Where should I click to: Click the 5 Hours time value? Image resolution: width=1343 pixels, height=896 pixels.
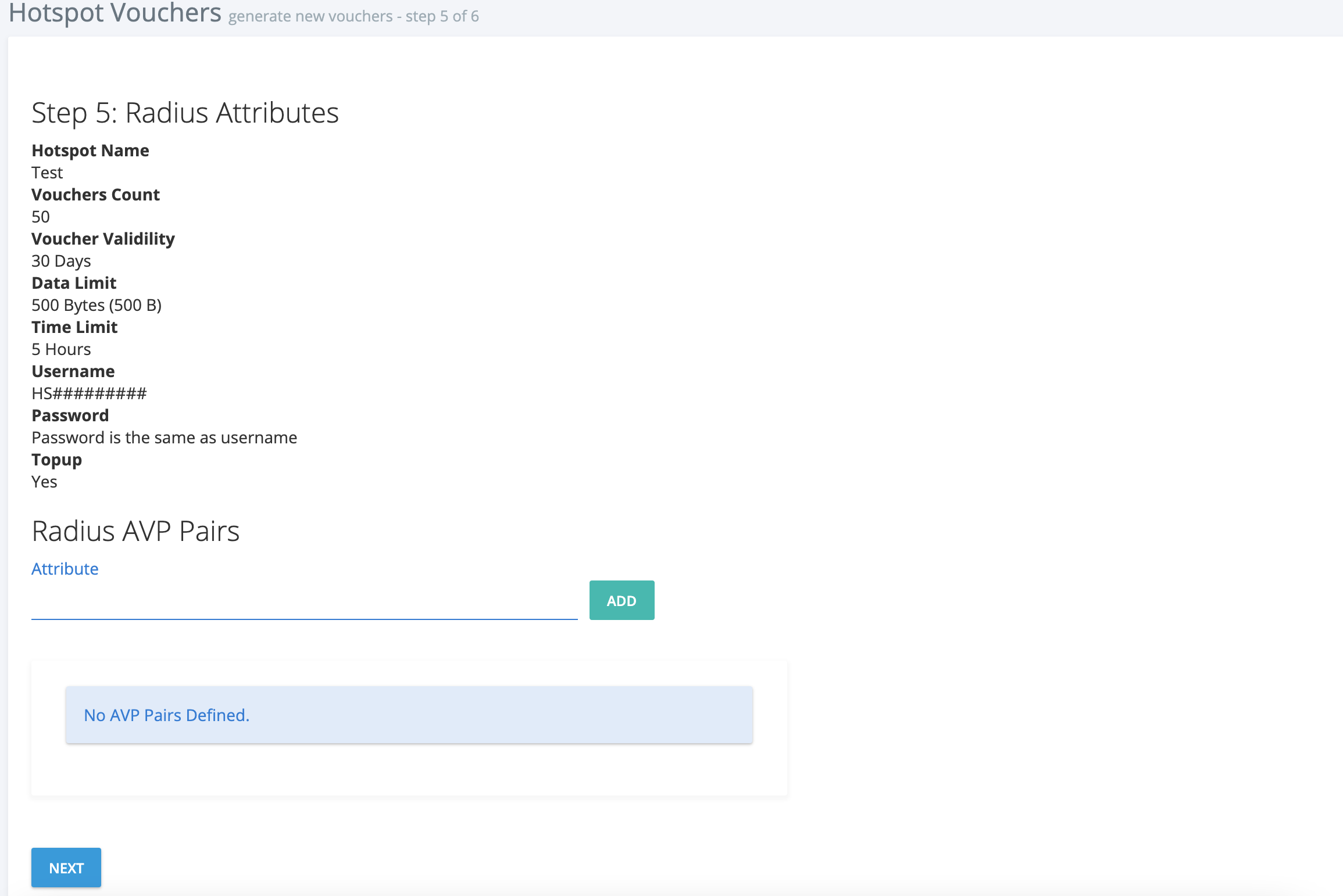pyautogui.click(x=61, y=349)
